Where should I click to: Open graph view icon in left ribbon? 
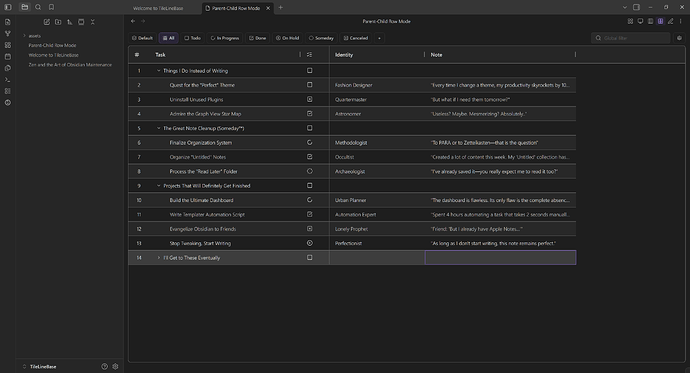tap(7, 33)
